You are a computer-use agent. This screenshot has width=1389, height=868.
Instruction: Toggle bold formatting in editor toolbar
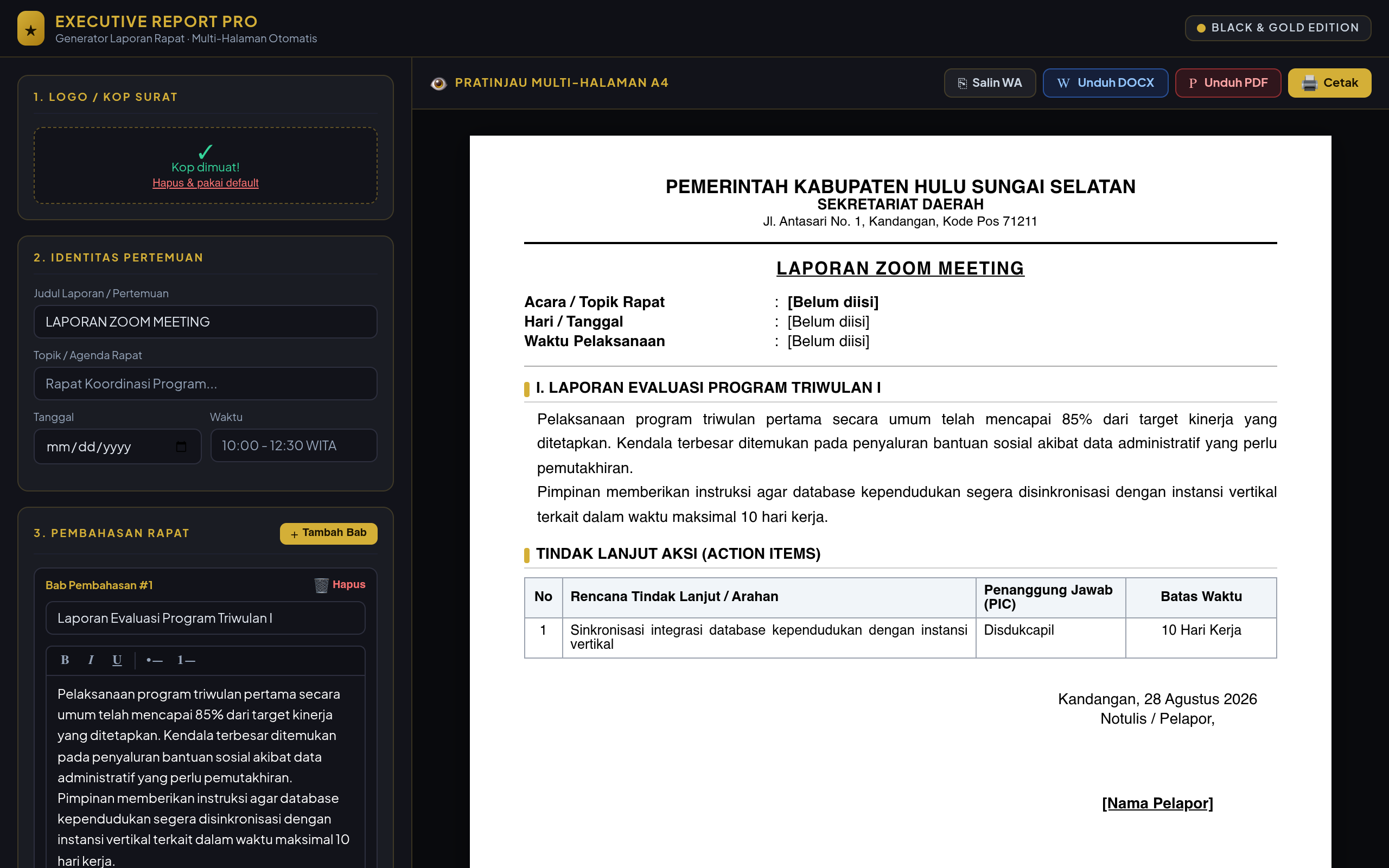pos(65,660)
